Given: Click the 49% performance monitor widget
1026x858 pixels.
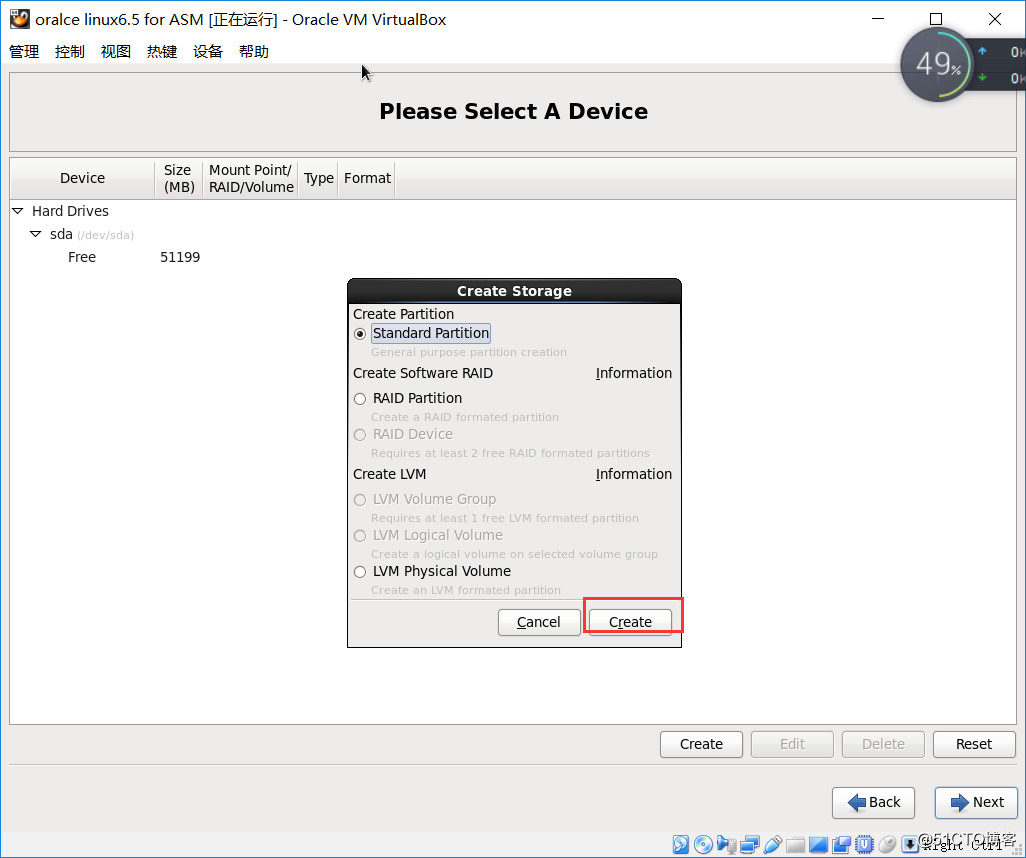Looking at the screenshot, I should [x=939, y=64].
